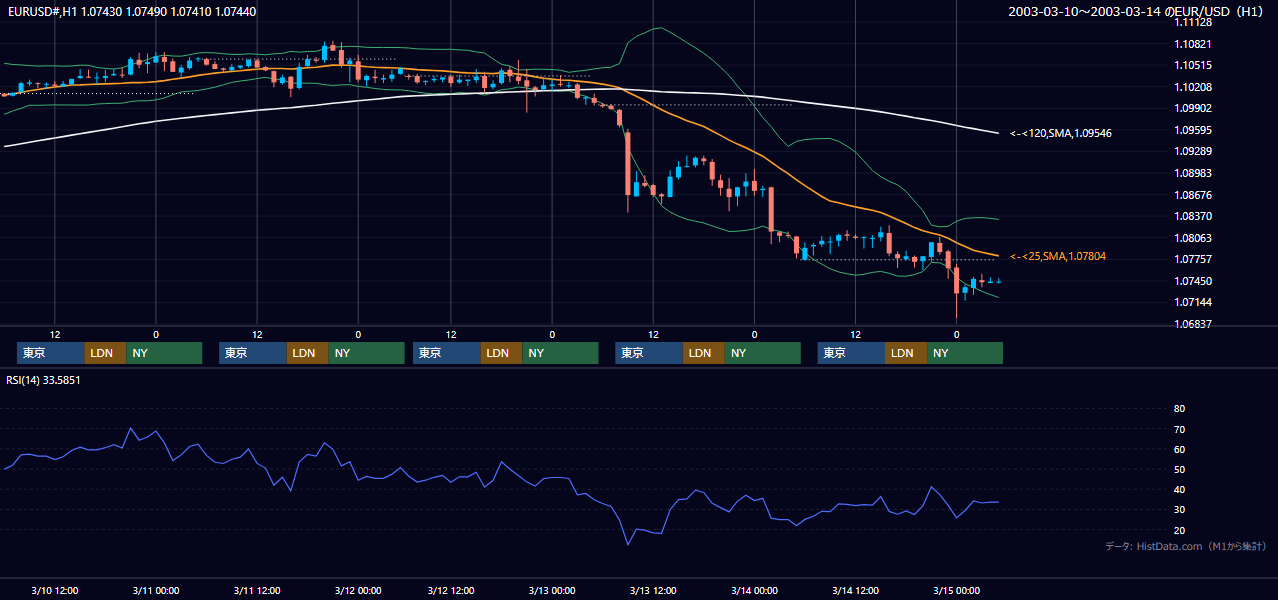Image resolution: width=1278 pixels, height=600 pixels.
Task: Click RSI scale value 30
Action: point(1179,510)
